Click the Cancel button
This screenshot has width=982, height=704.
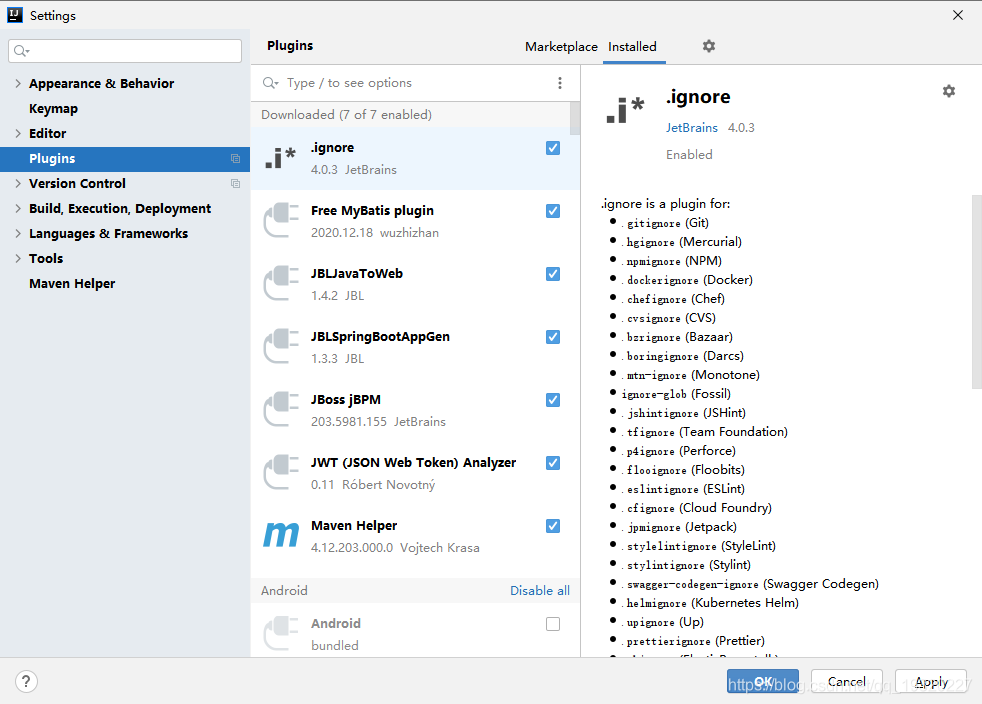point(847,681)
